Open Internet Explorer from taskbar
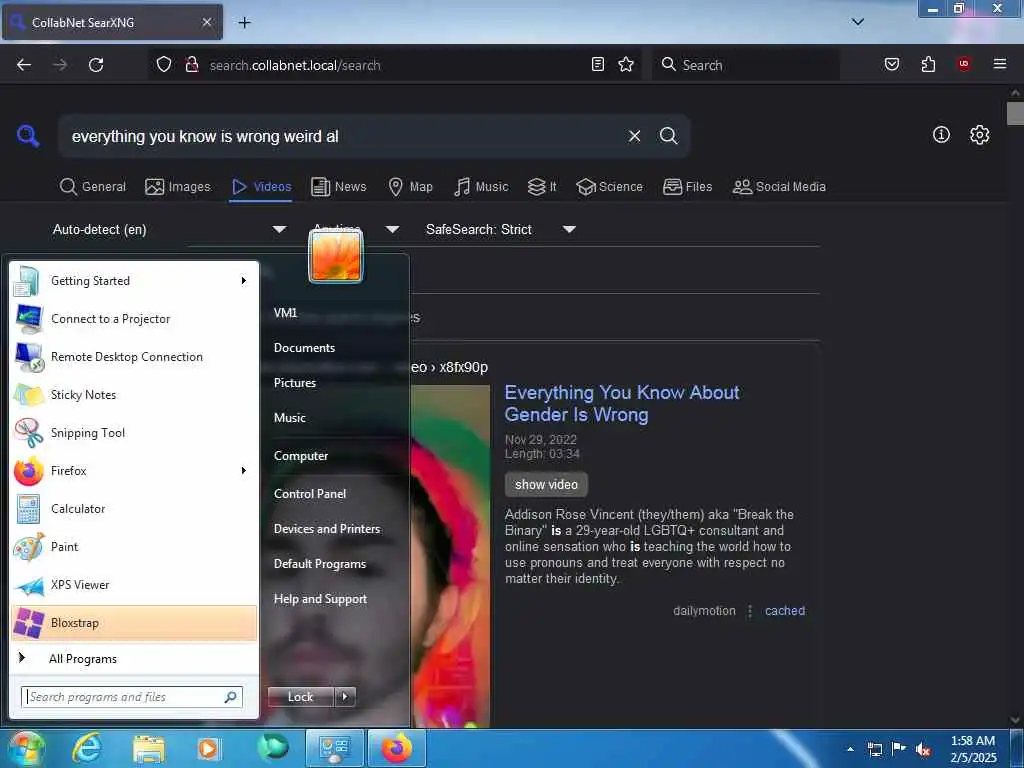The width and height of the screenshot is (1024, 768). pyautogui.click(x=87, y=748)
